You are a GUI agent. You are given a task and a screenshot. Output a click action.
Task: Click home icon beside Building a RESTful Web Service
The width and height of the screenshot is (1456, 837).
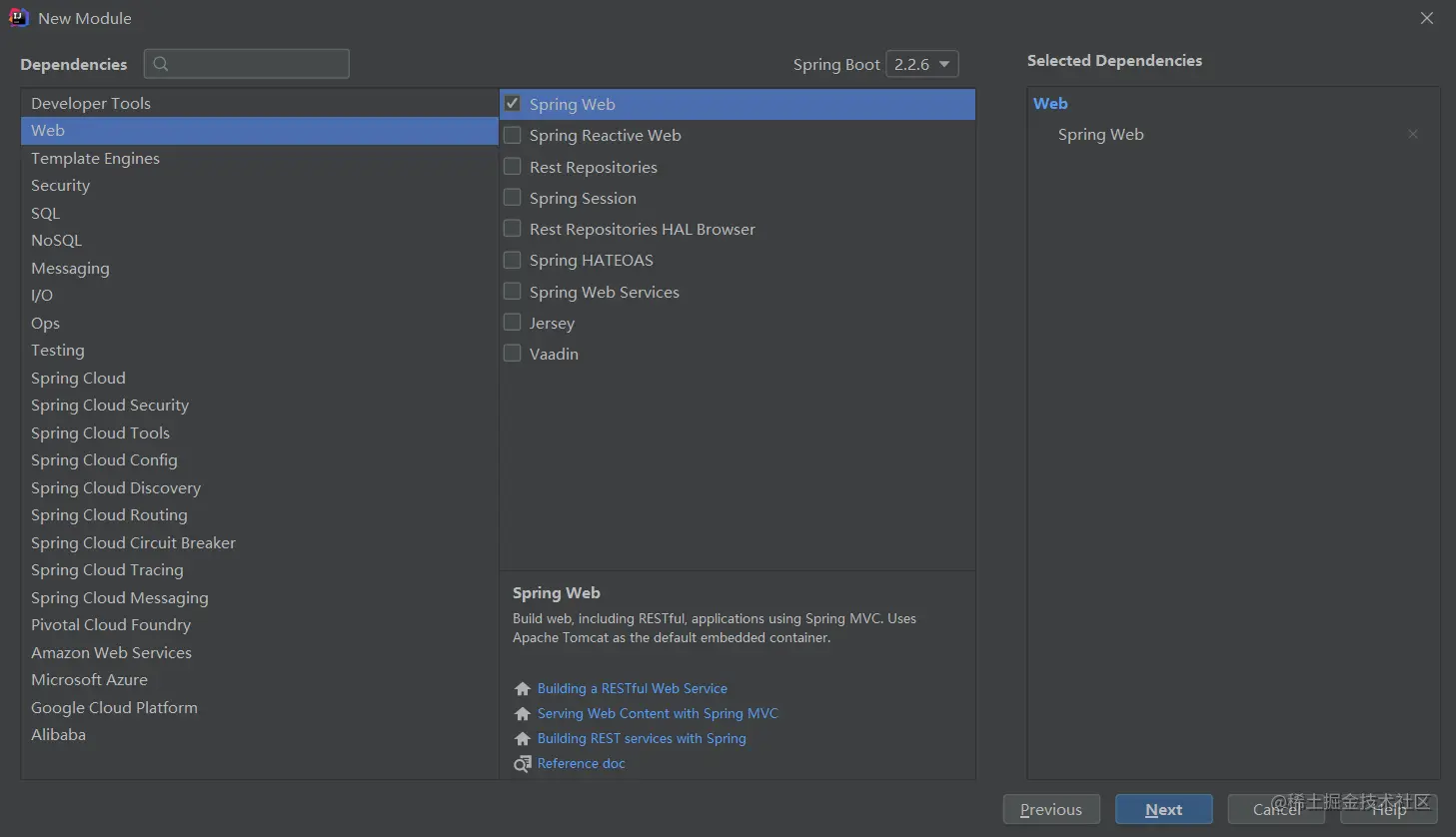[x=522, y=689]
